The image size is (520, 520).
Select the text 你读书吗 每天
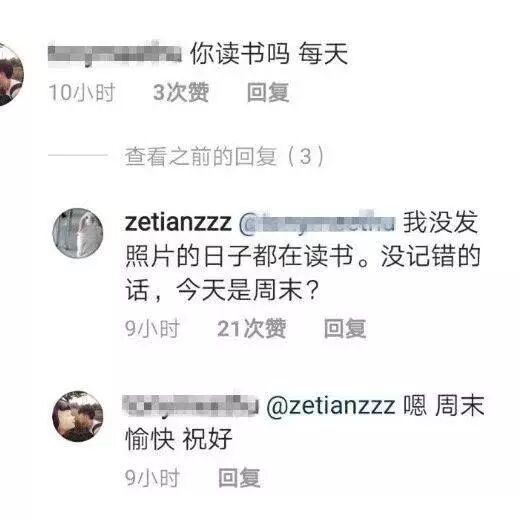coord(269,54)
